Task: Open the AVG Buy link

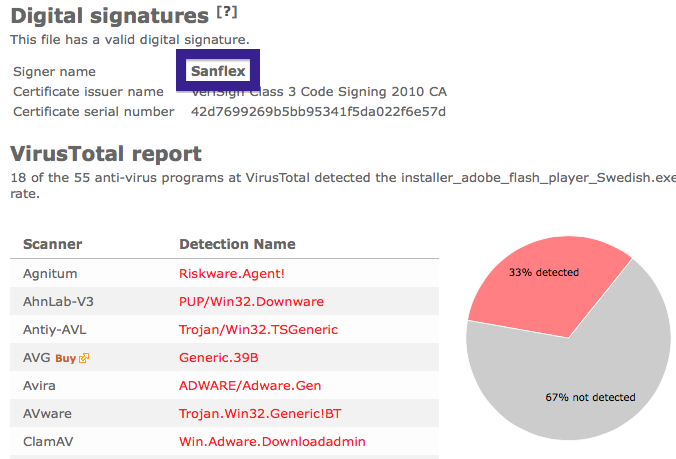Action: click(66, 358)
